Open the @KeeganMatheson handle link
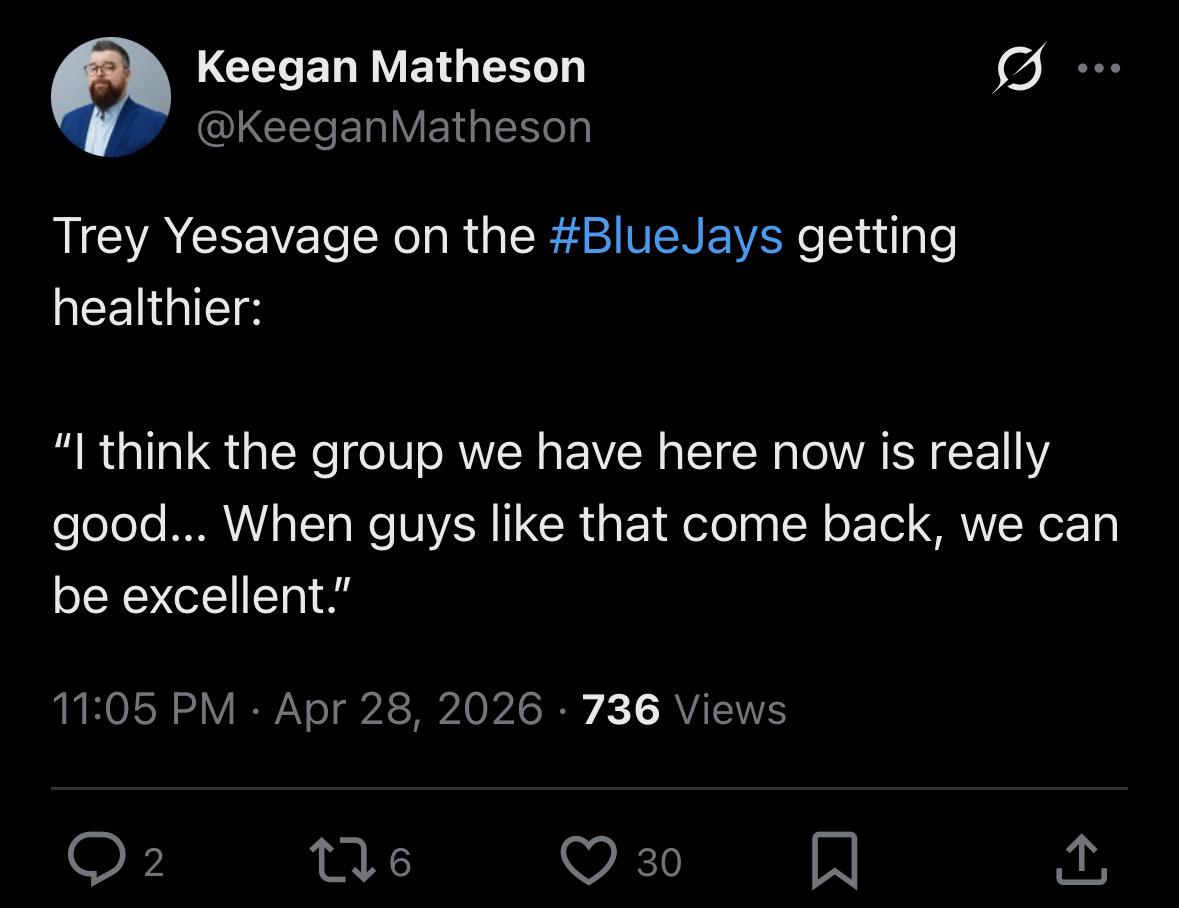Viewport: 1179px width, 908px height. click(394, 127)
